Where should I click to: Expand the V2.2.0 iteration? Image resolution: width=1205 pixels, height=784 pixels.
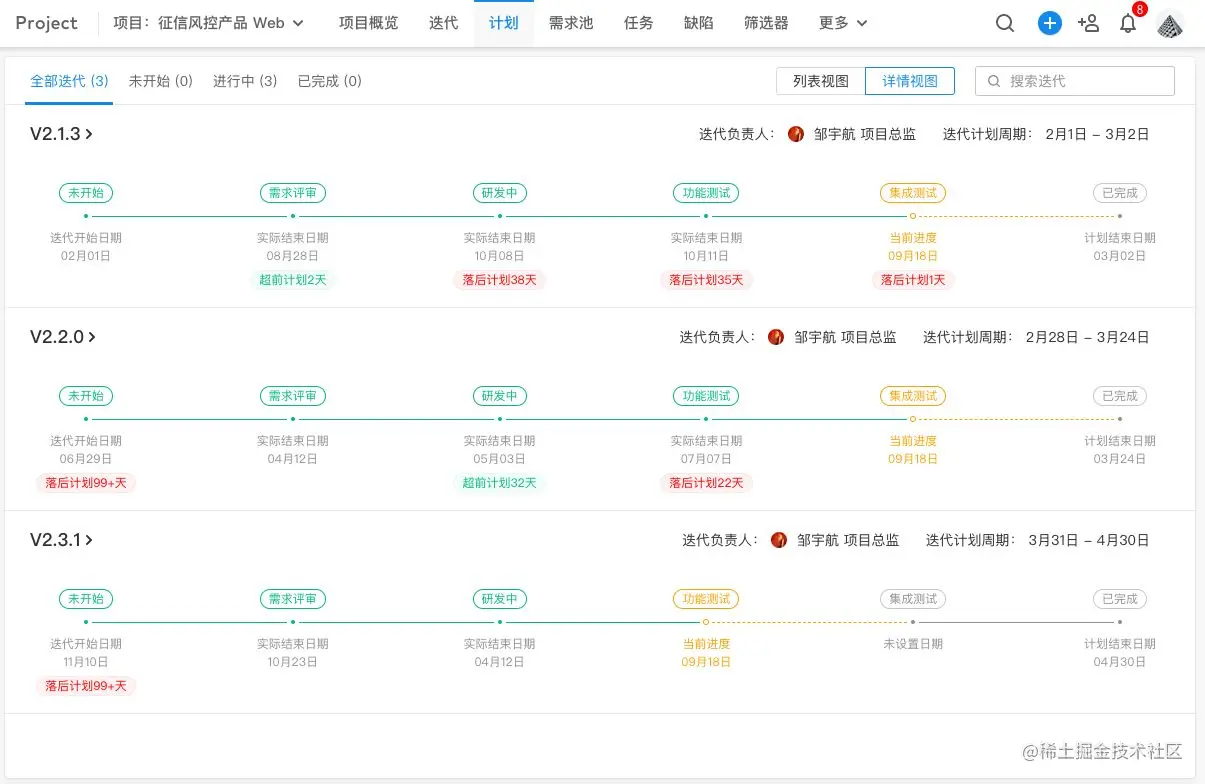[x=63, y=337]
